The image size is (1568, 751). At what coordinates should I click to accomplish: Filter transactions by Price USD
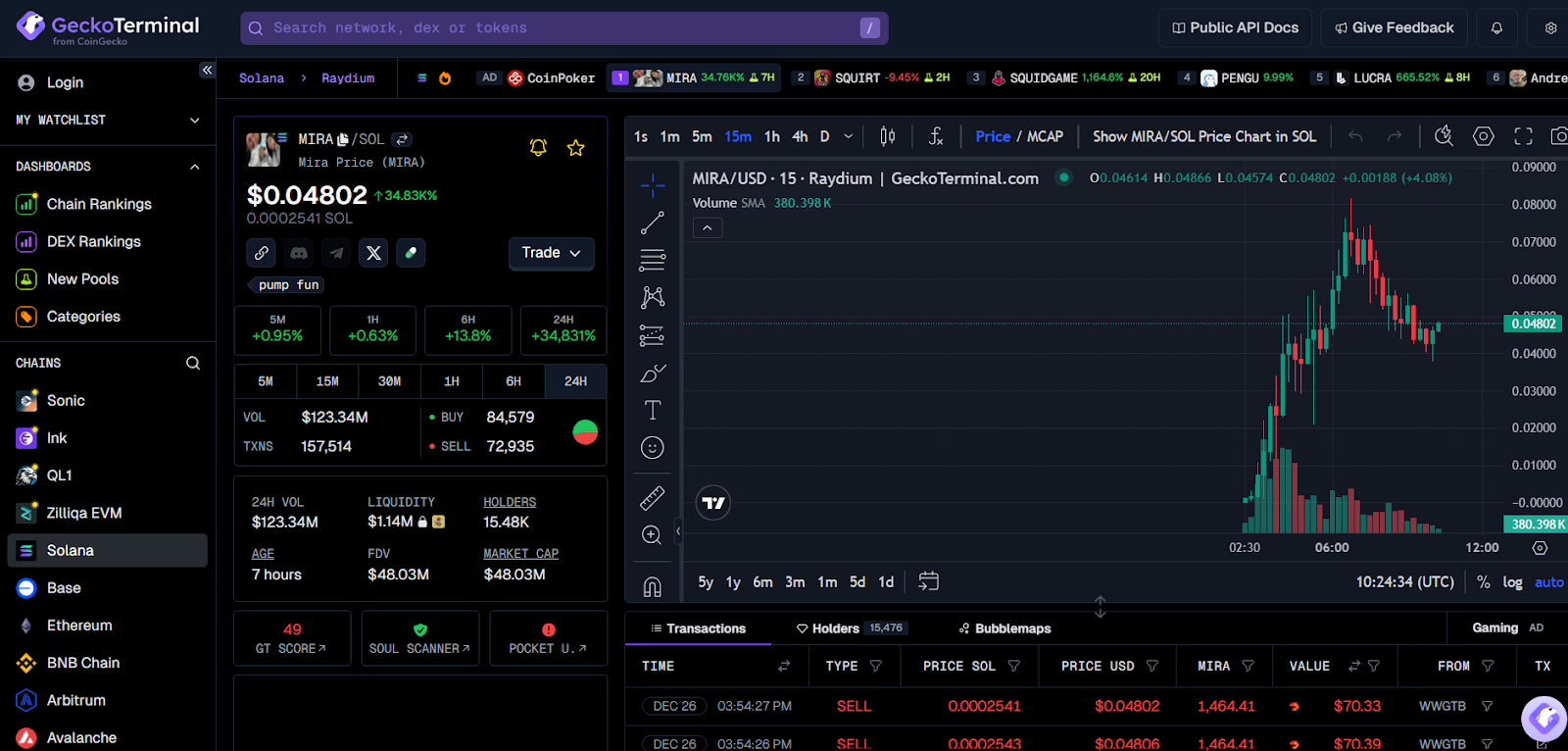click(x=1152, y=666)
